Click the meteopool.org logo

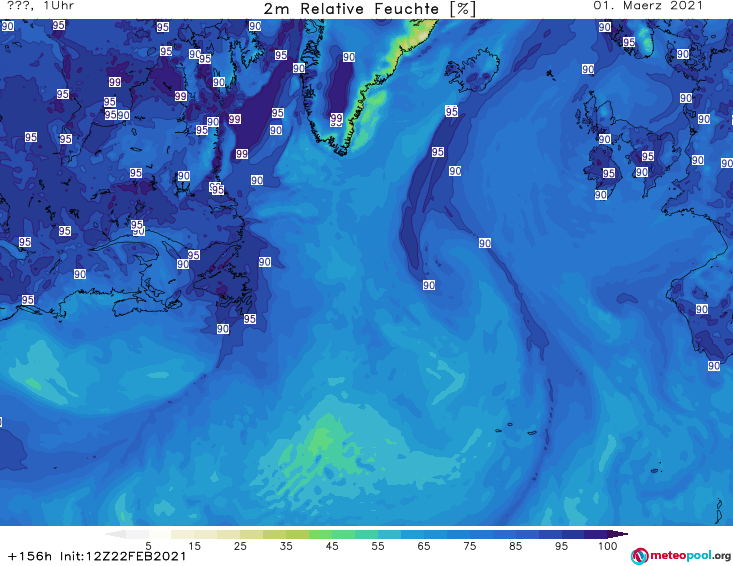click(681, 556)
